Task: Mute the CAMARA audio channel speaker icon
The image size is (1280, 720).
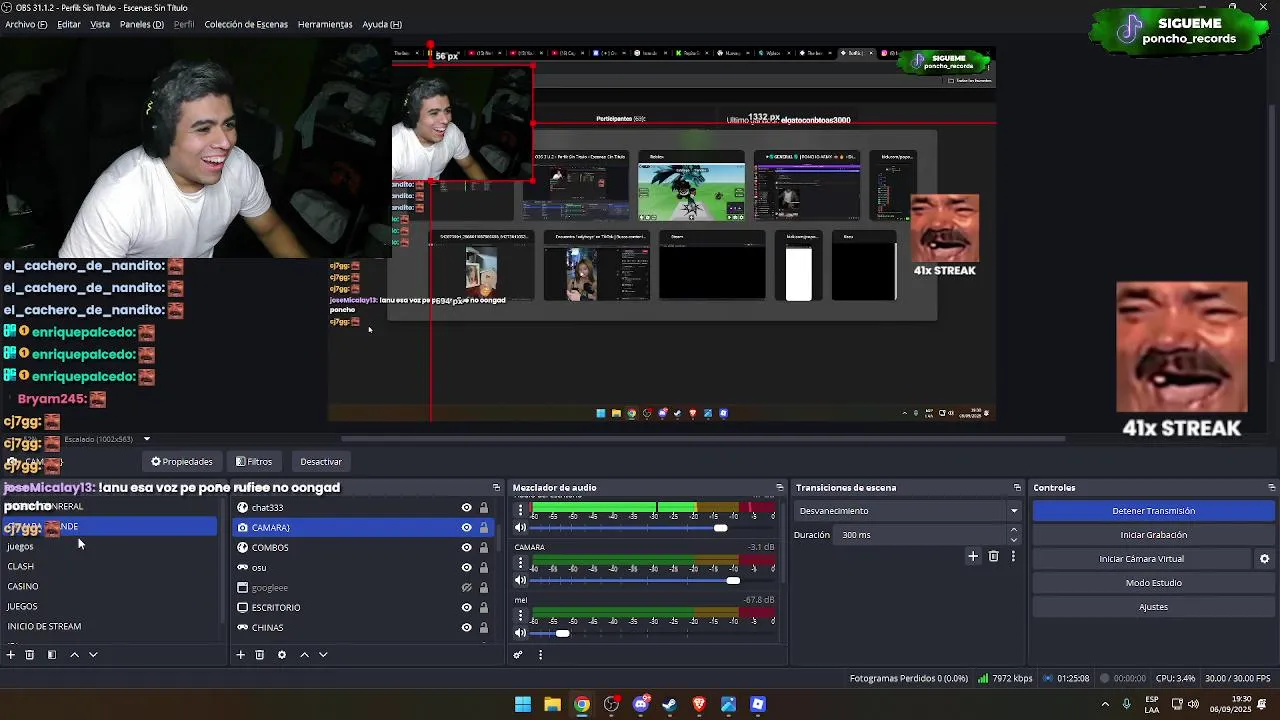Action: (520, 580)
